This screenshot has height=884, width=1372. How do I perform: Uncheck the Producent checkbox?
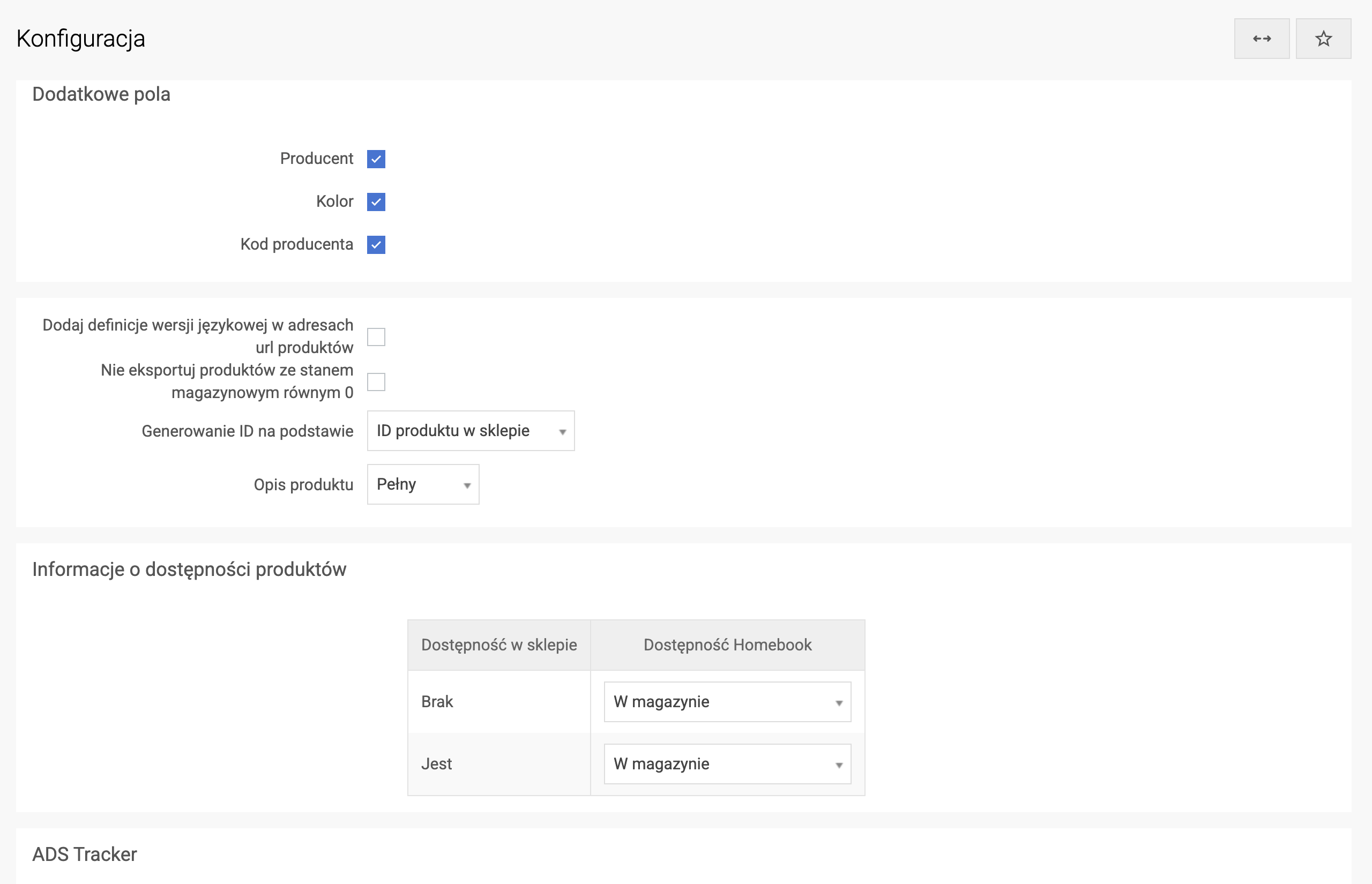[x=376, y=159]
